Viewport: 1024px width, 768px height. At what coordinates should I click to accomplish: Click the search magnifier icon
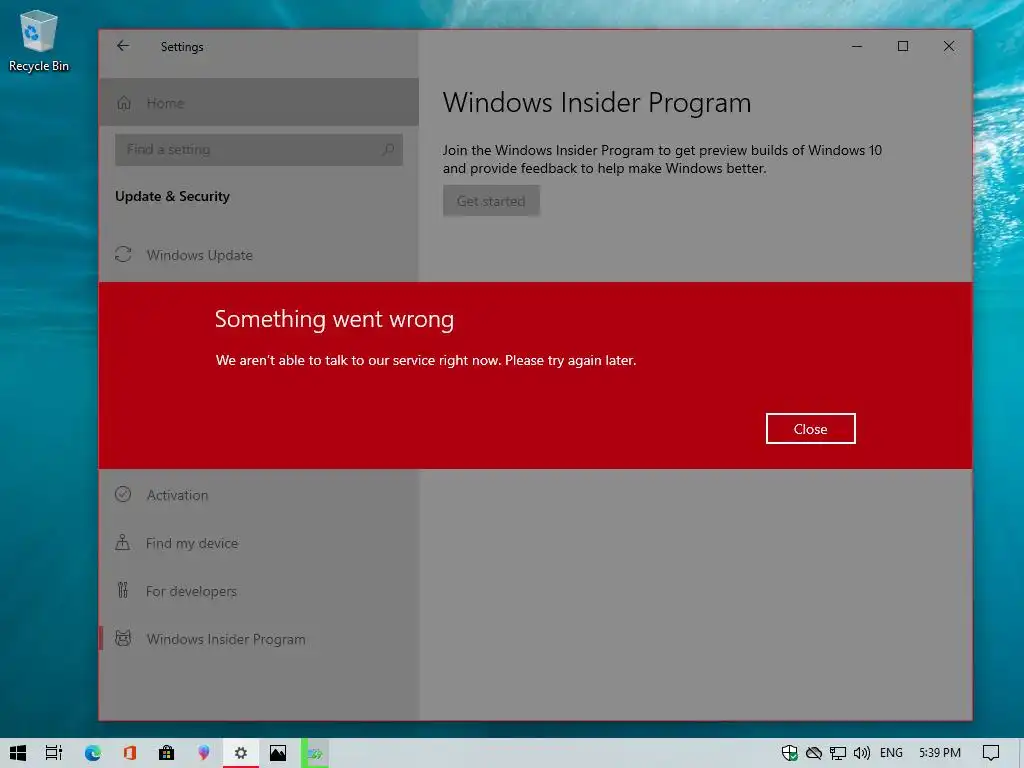[388, 150]
